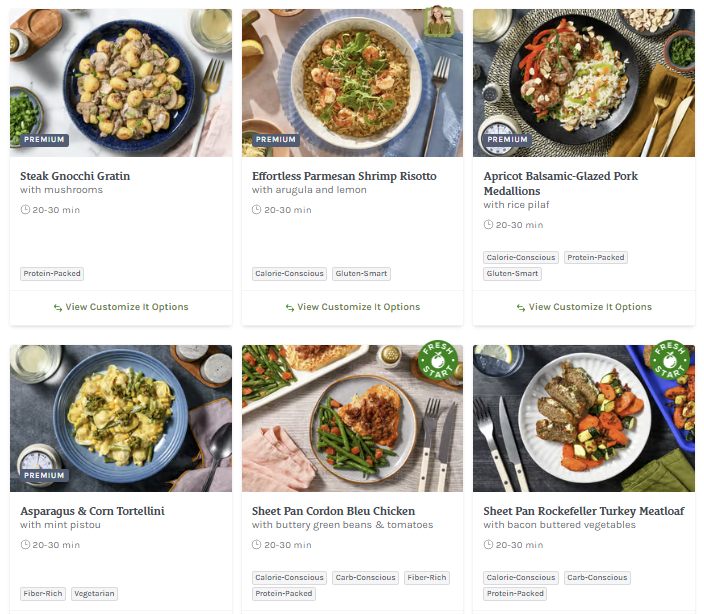Screen dimensions: 704x614
Task: Open Effortless Parmesan Shrimp Risotto title link
Action: [x=344, y=176]
